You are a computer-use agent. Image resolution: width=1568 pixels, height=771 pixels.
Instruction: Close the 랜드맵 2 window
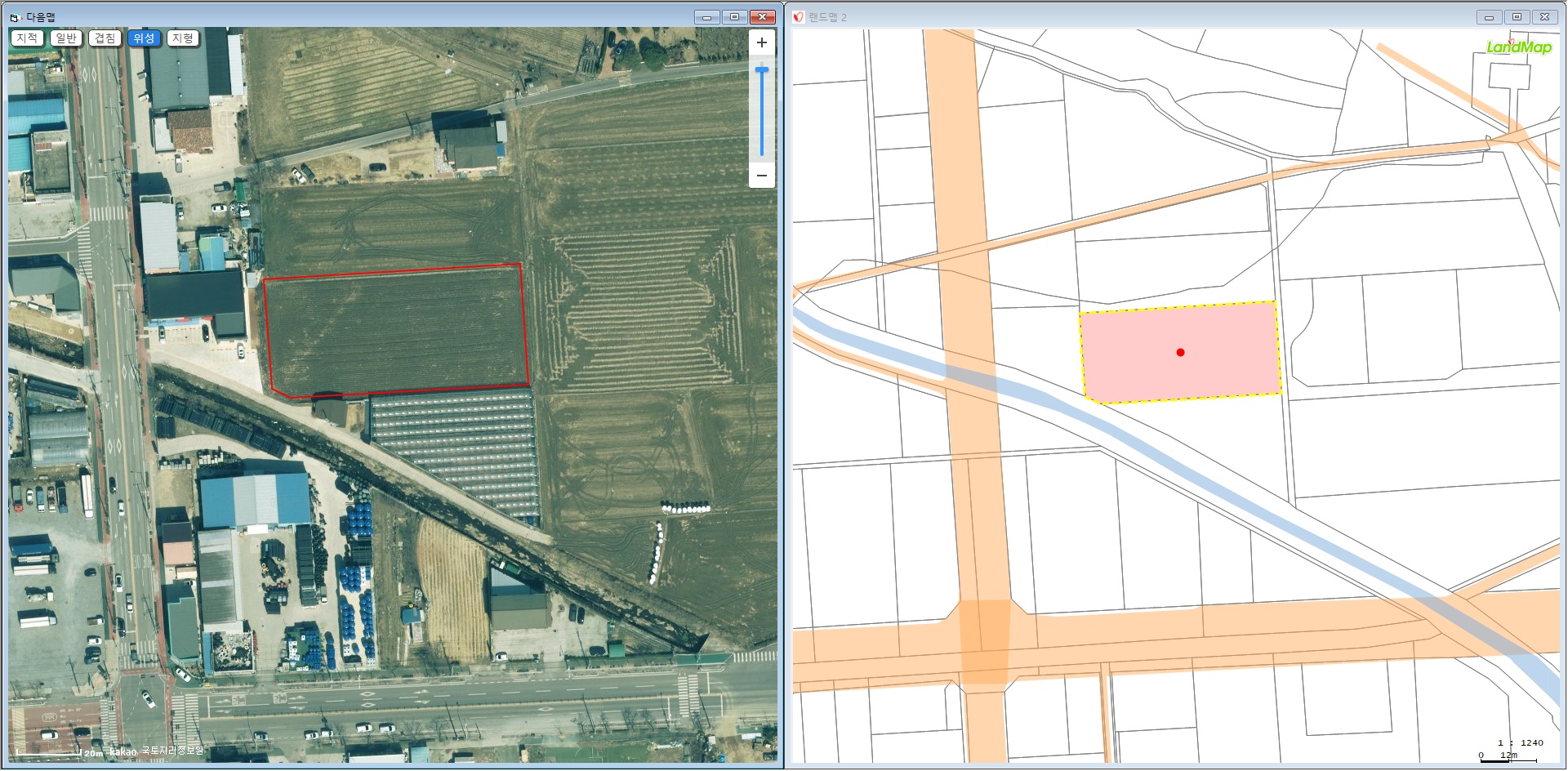(1544, 17)
